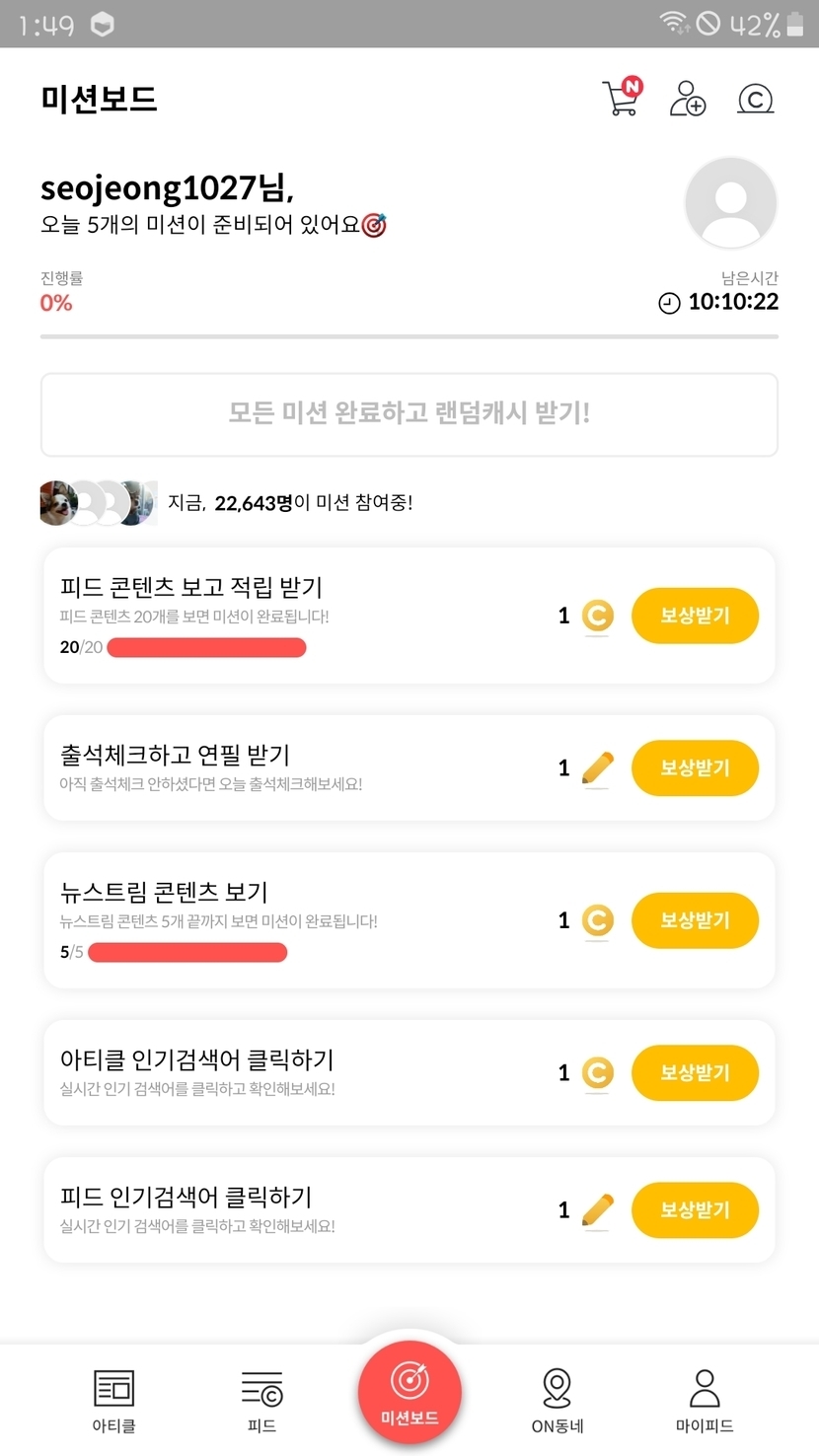Open the 아티클 tab
This screenshot has height=1456, width=819.
(113, 1399)
